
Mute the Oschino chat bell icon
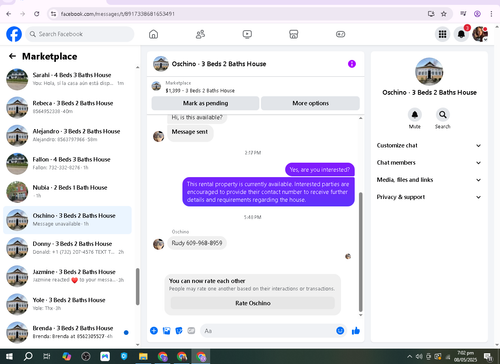pos(415,115)
